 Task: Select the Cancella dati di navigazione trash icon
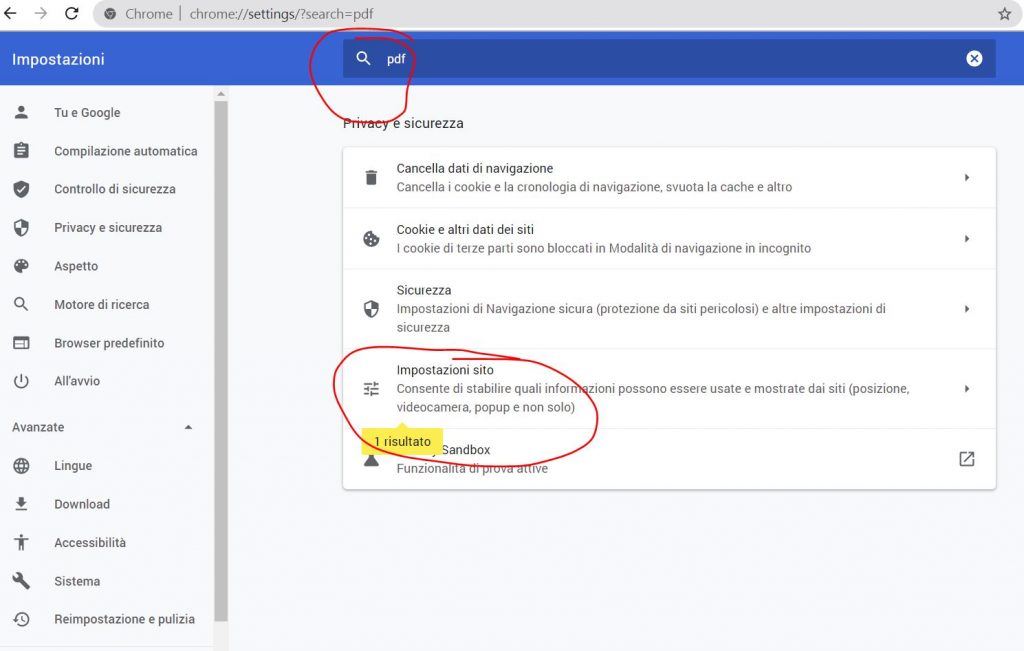[x=371, y=176]
